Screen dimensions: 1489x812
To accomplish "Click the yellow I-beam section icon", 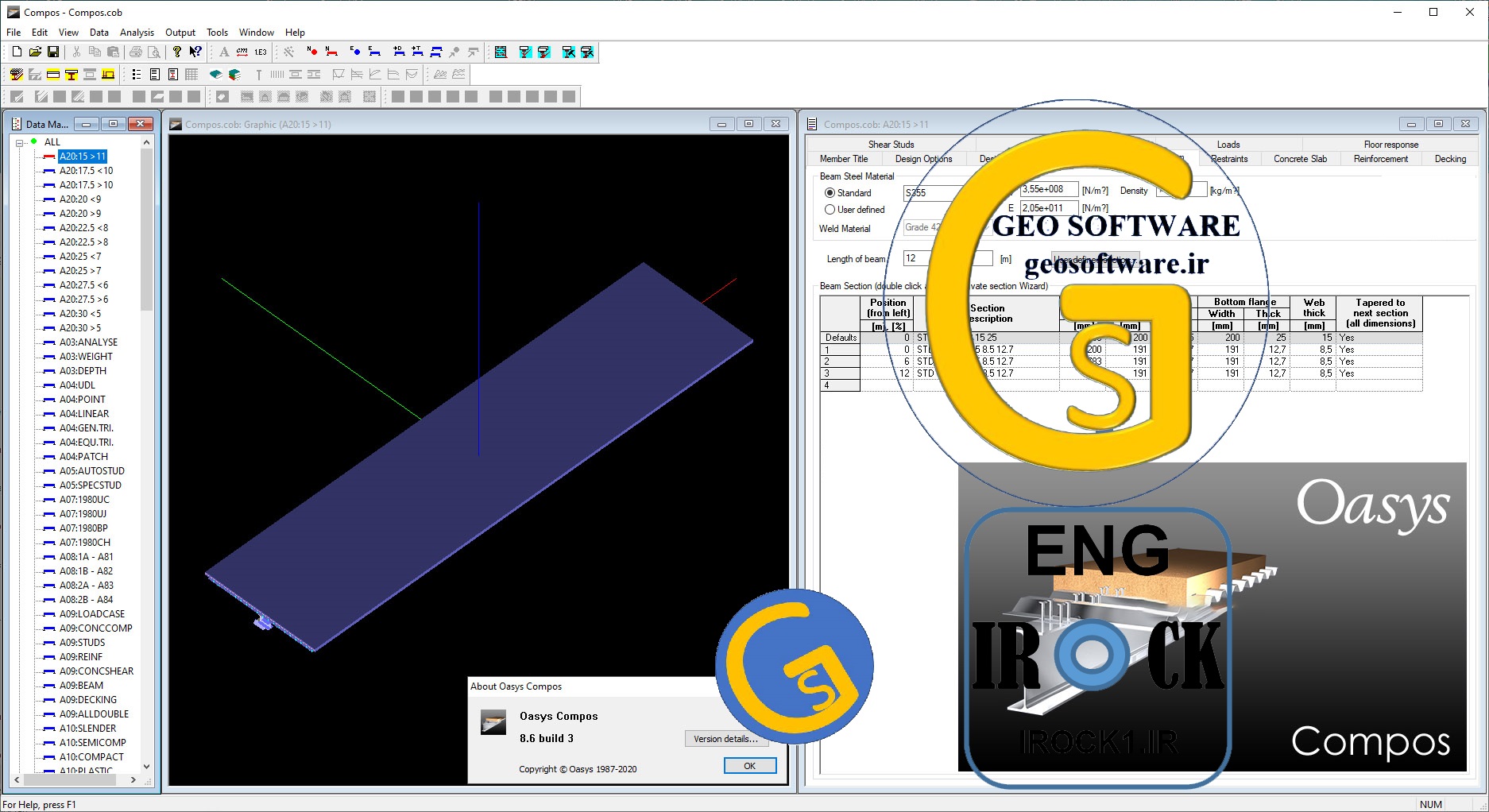I will pos(72,75).
